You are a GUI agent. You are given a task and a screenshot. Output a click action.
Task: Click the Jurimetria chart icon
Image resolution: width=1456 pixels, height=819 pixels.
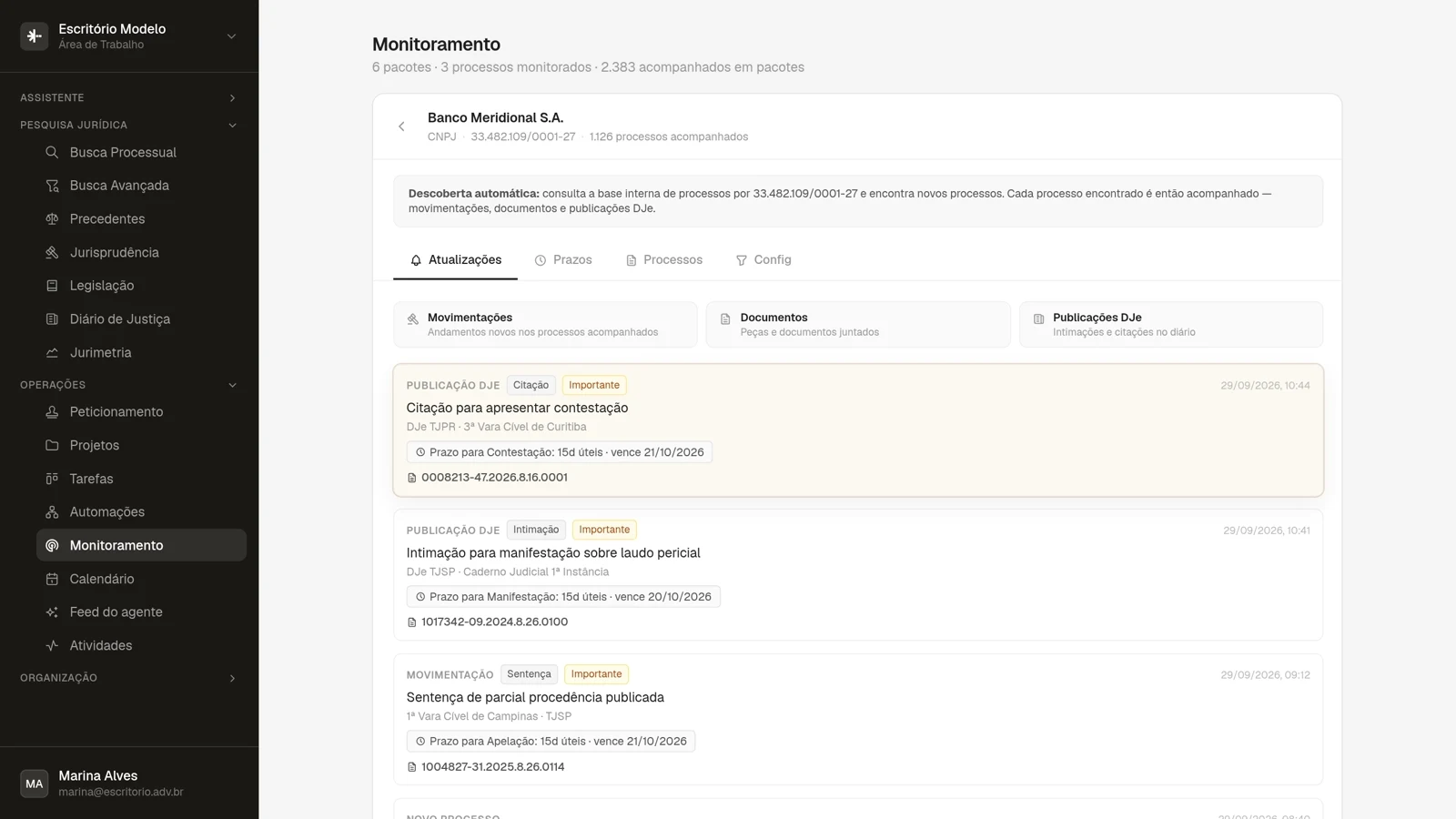52,352
